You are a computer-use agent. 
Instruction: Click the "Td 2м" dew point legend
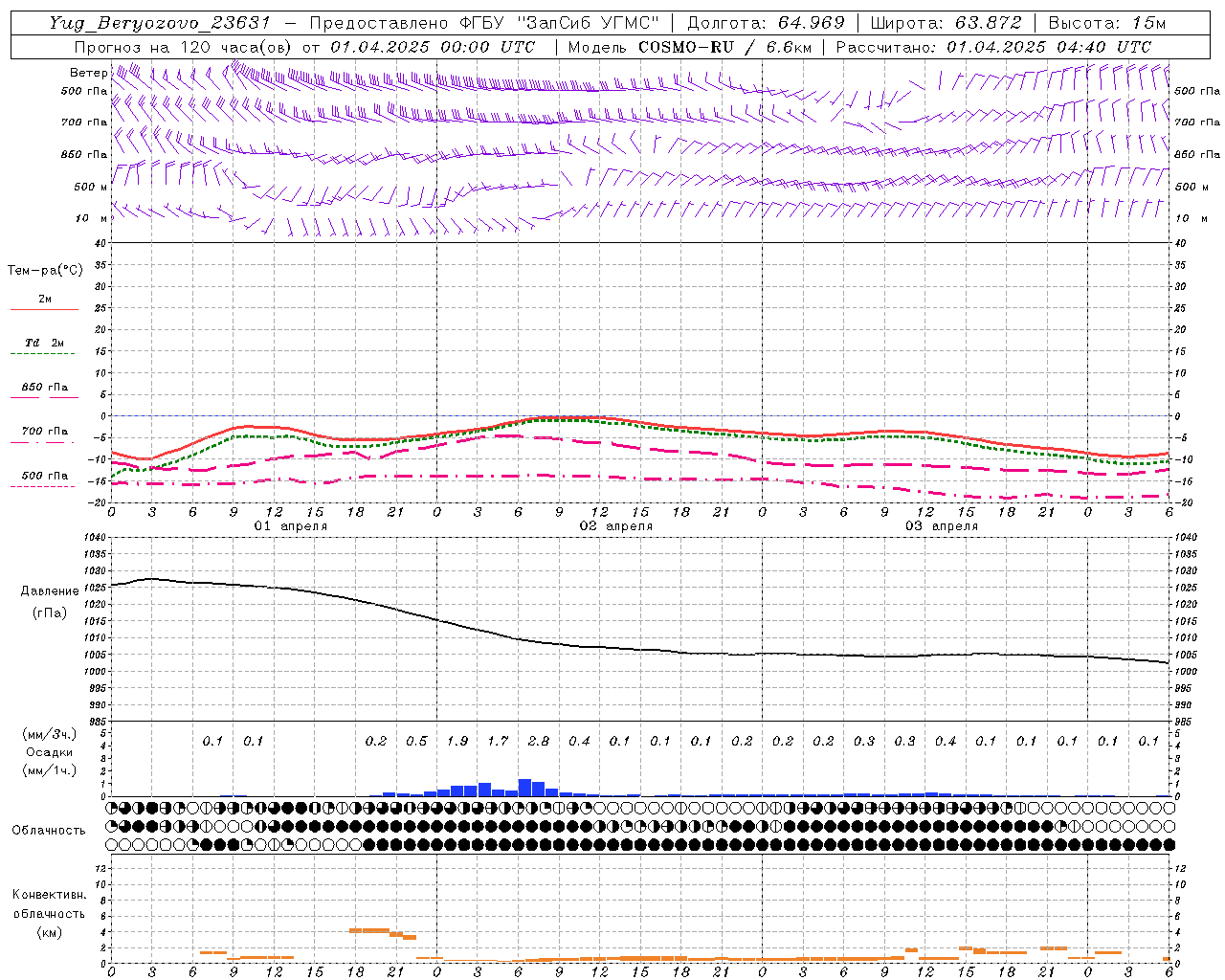[x=45, y=343]
